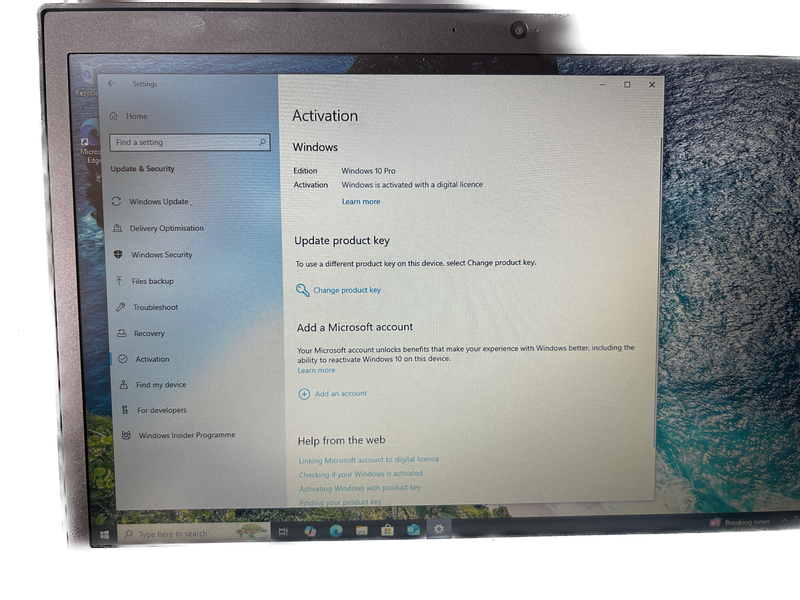Click the plus icon beside Add an account

(x=304, y=394)
